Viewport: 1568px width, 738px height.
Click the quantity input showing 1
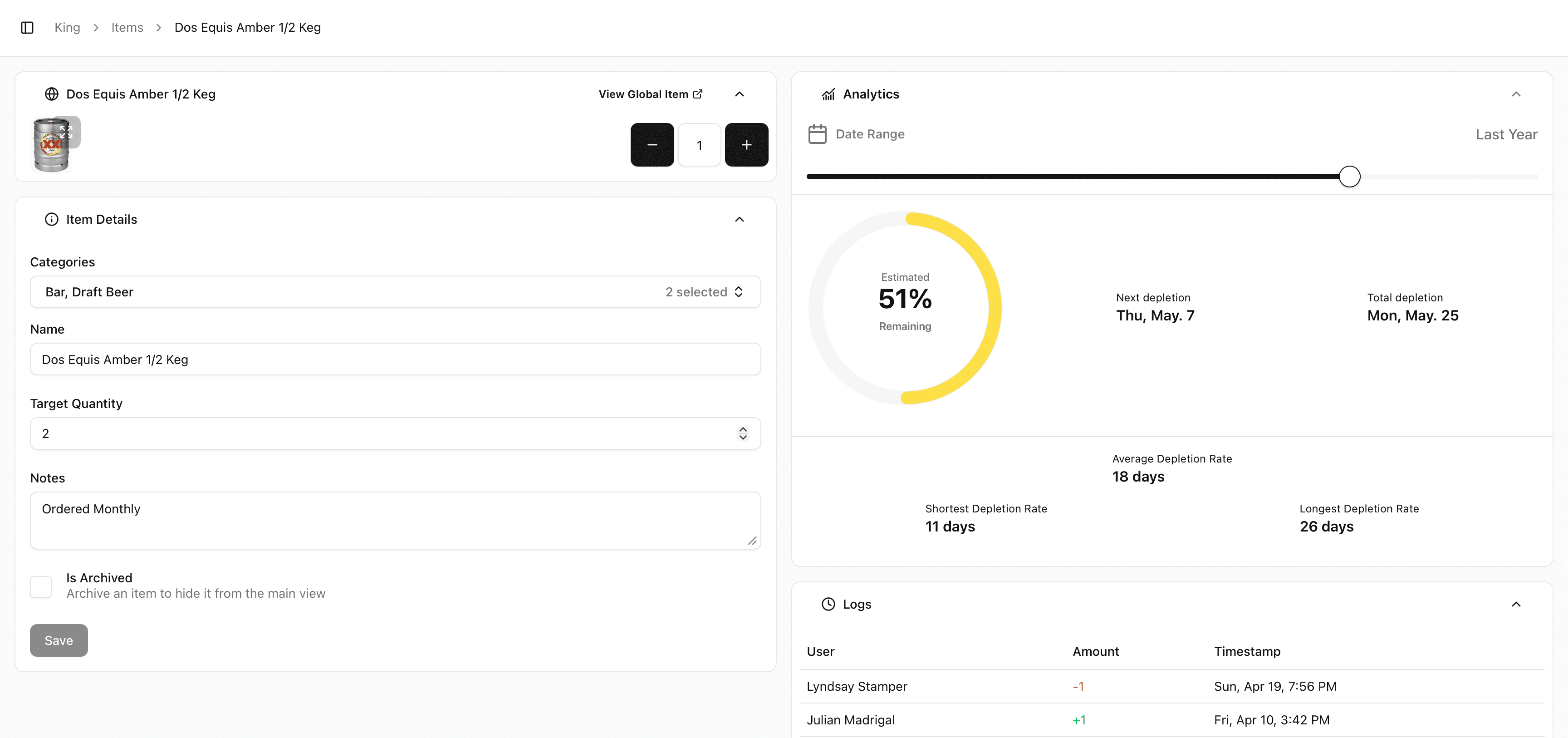point(700,145)
